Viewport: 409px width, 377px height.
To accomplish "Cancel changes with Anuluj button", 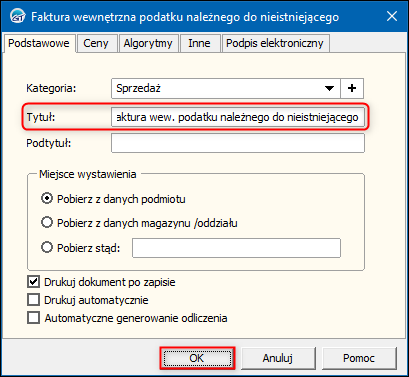I will tap(278, 358).
